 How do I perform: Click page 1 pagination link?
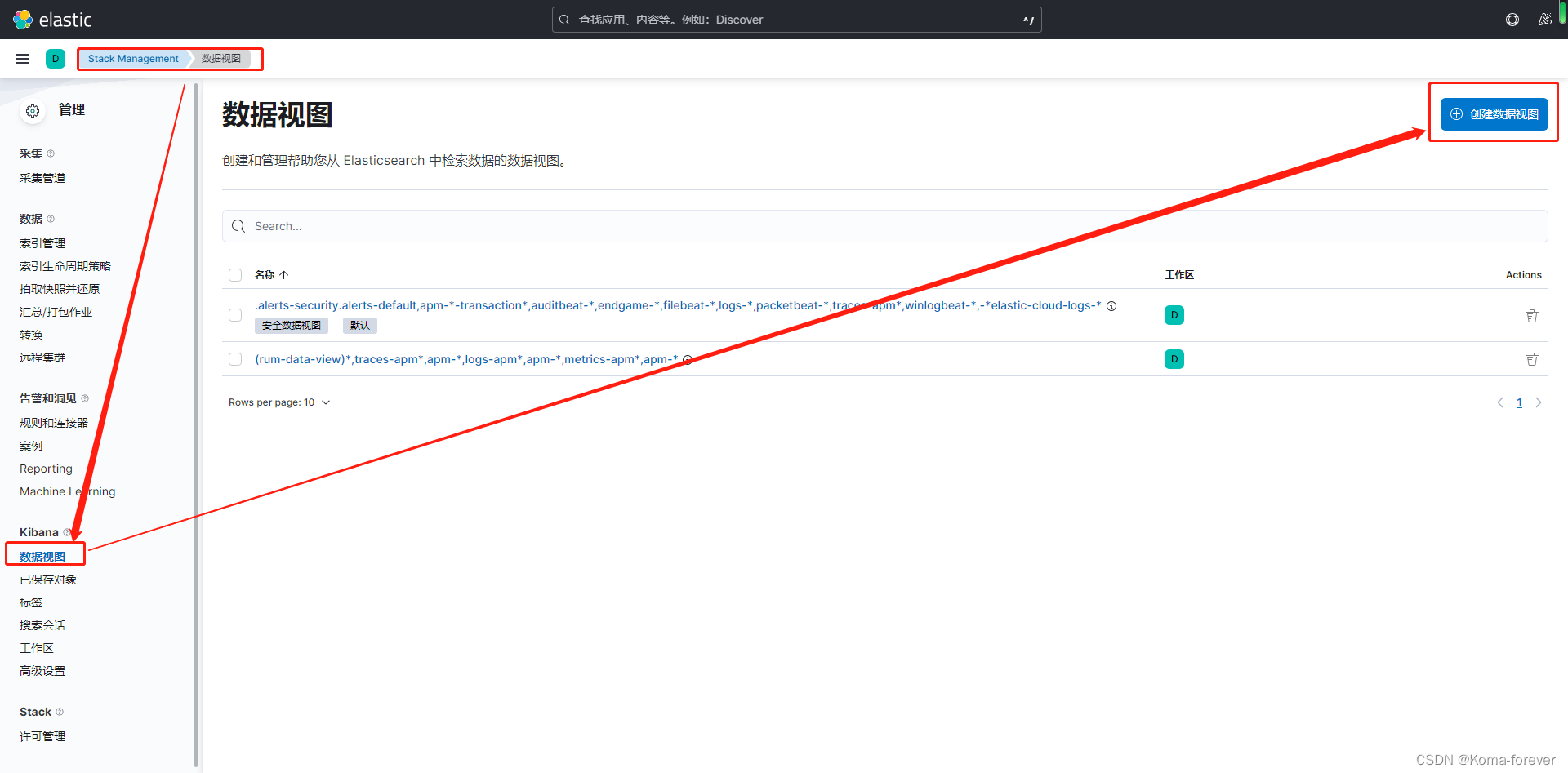(x=1520, y=402)
